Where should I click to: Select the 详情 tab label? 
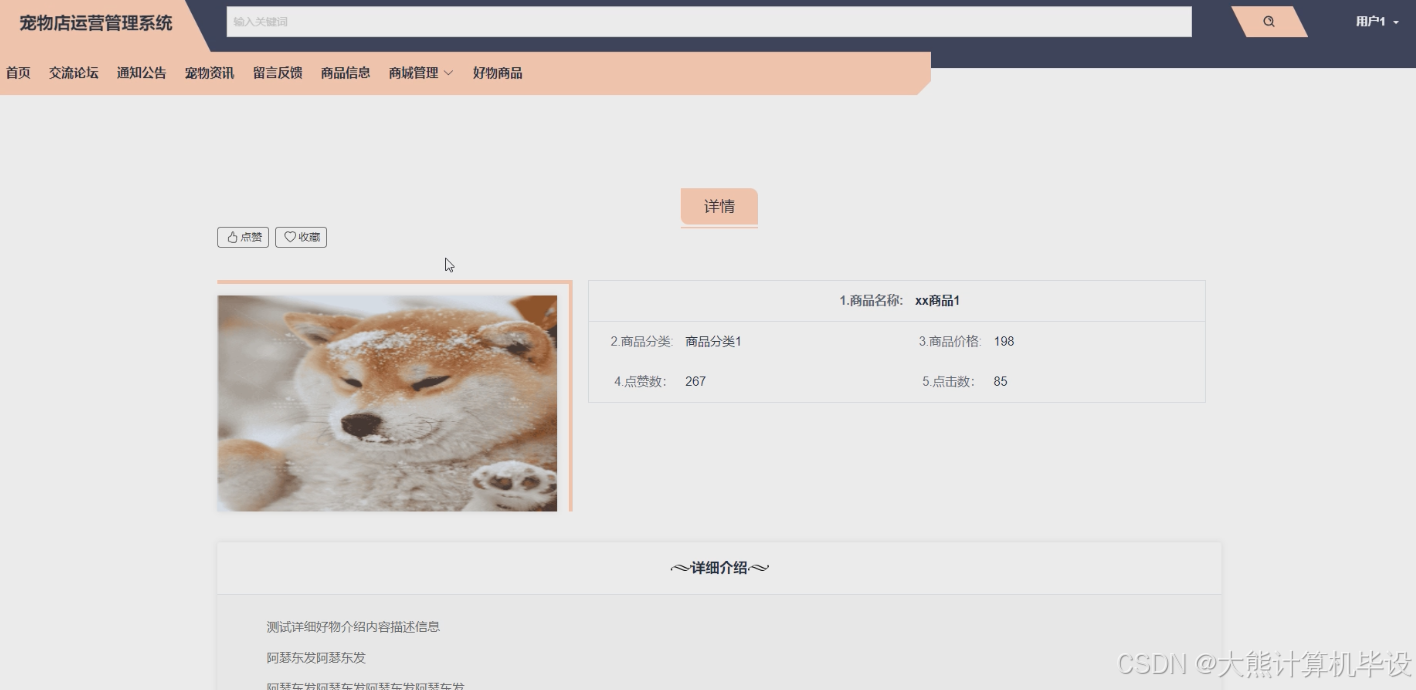click(x=719, y=206)
